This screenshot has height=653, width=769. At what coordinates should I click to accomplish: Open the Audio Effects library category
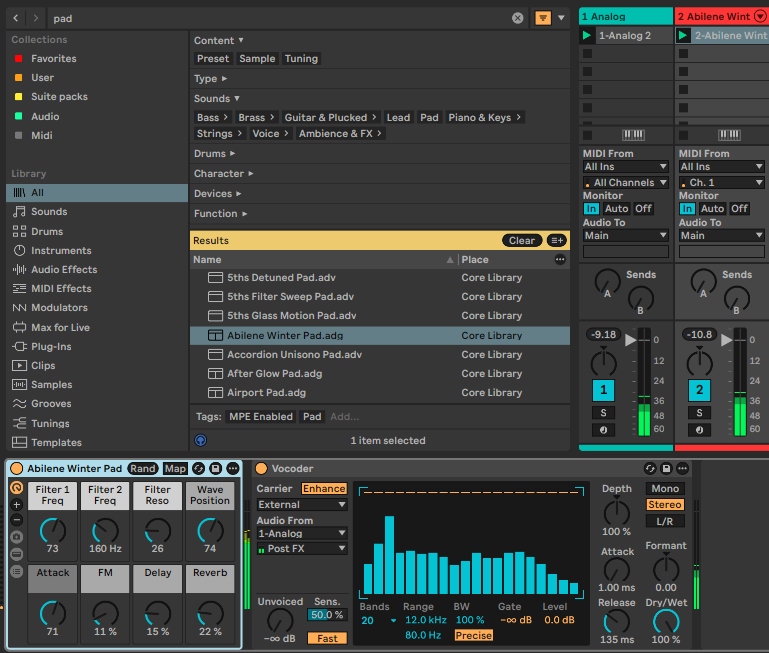[64, 269]
